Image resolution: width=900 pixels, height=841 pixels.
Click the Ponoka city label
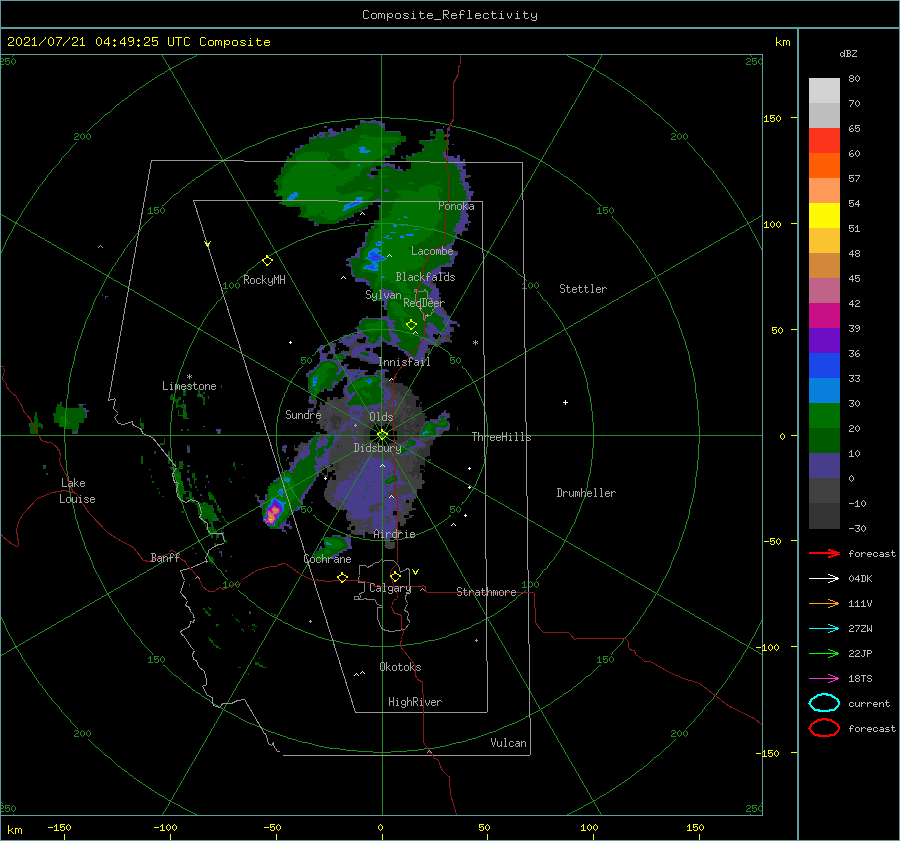(x=456, y=206)
